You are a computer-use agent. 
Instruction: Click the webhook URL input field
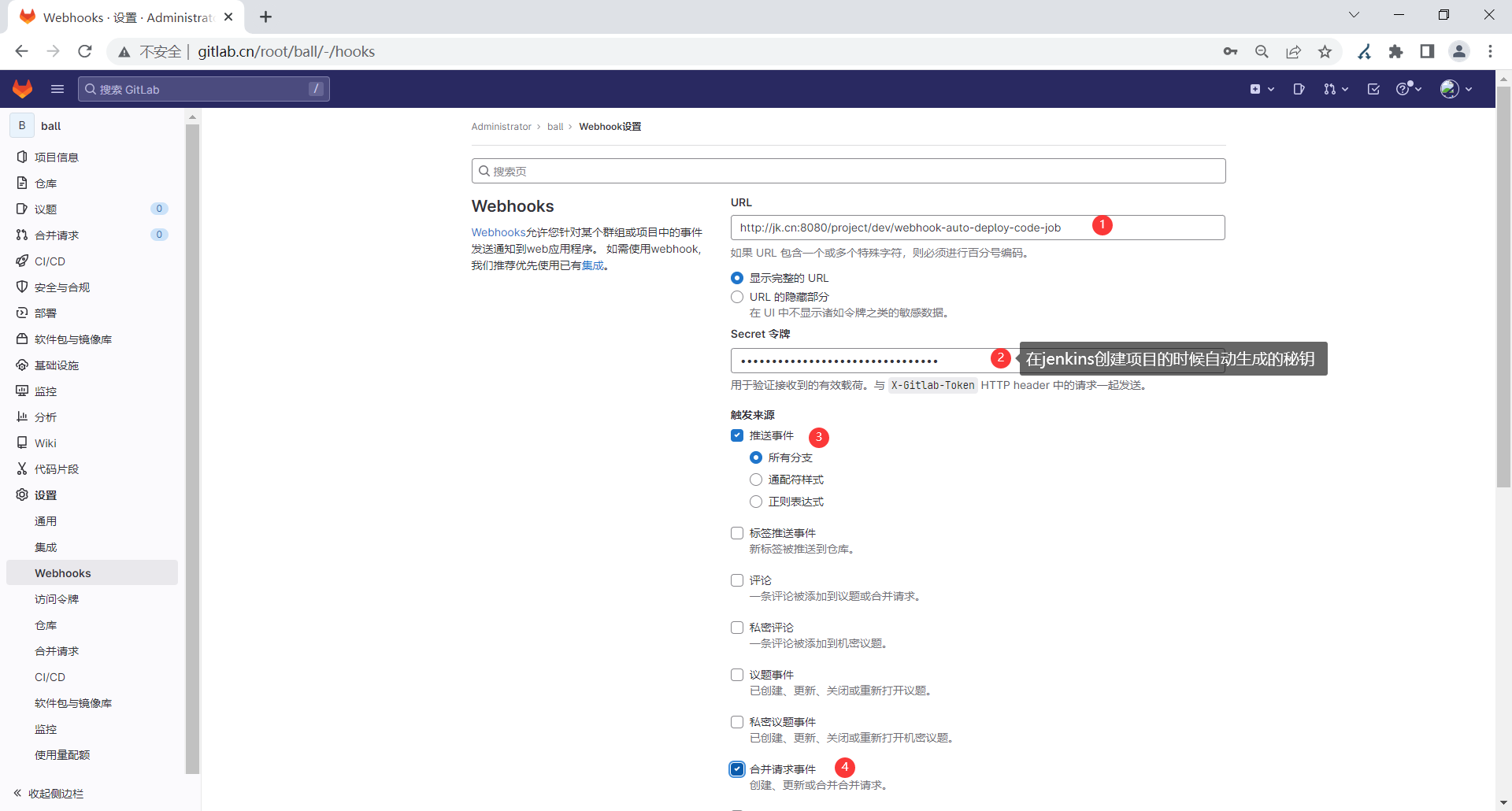pos(977,228)
